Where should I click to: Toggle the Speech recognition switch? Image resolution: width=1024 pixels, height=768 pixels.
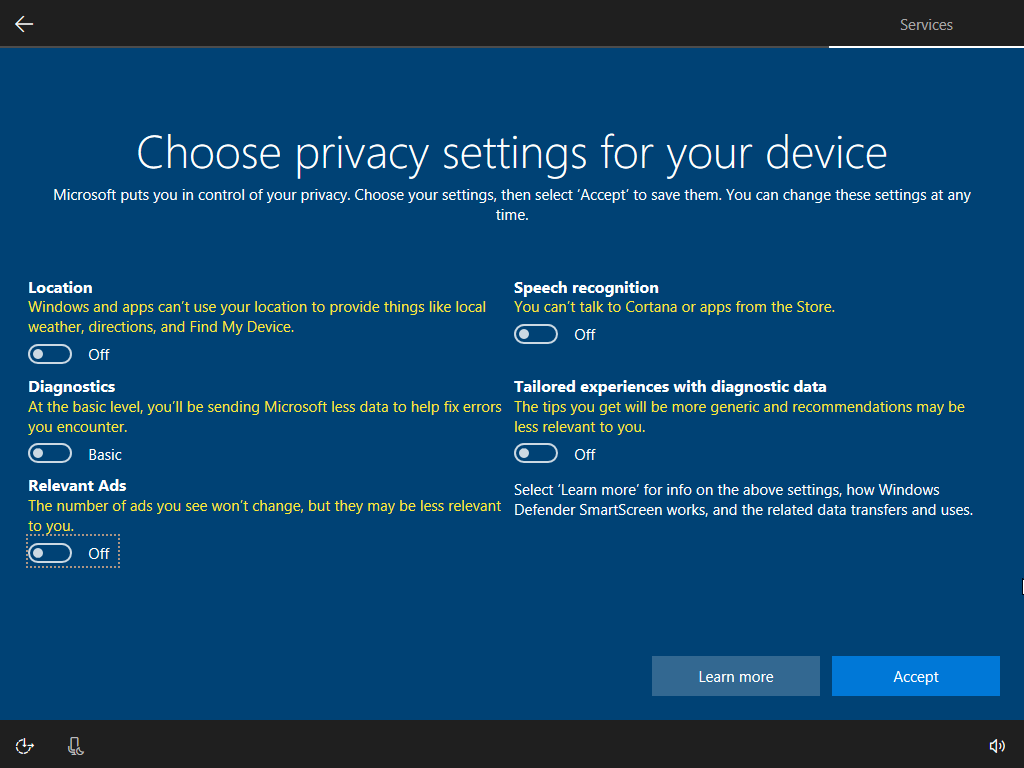coord(536,334)
